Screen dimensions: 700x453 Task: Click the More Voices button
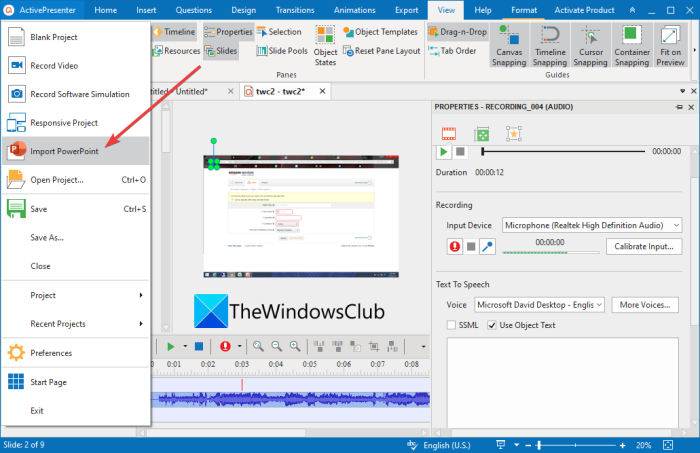(x=645, y=305)
